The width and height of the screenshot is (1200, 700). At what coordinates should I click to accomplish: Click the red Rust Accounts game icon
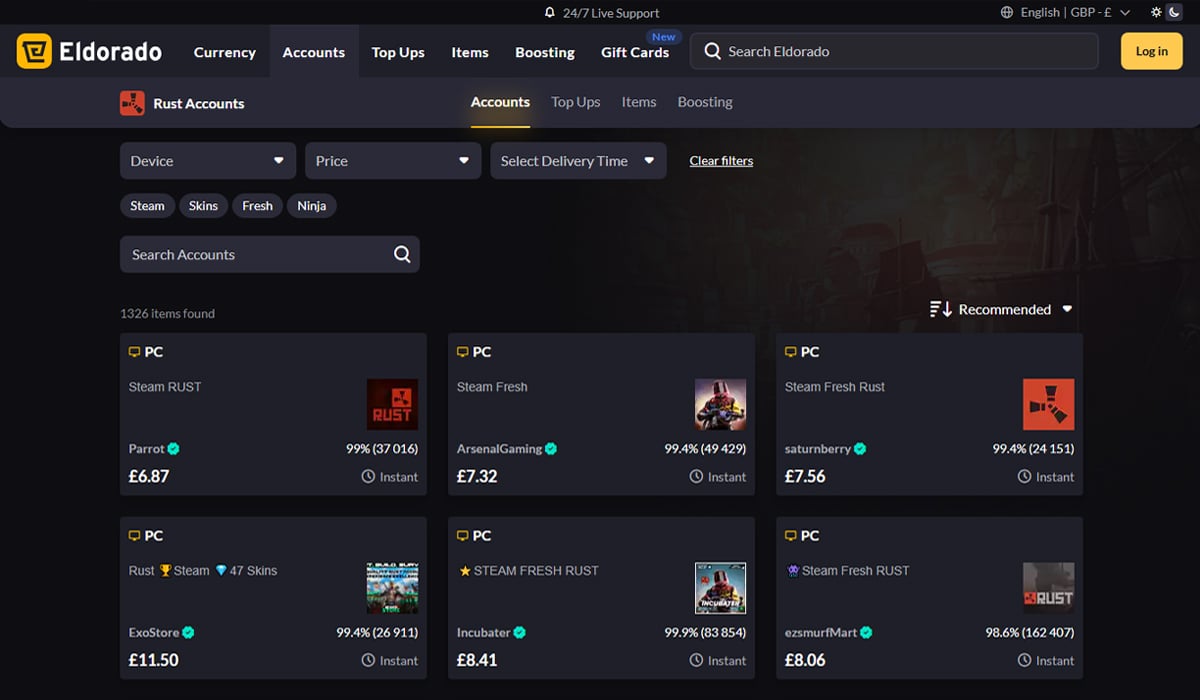(x=132, y=103)
